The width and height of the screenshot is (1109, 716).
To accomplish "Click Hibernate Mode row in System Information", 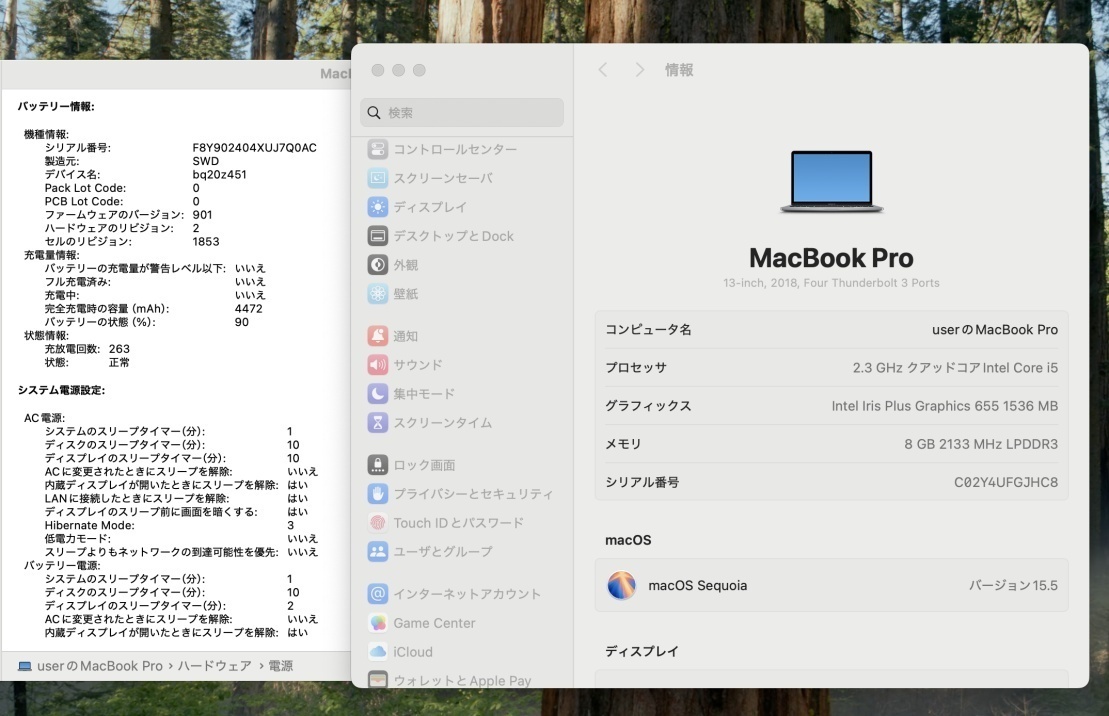I will tap(169, 526).
